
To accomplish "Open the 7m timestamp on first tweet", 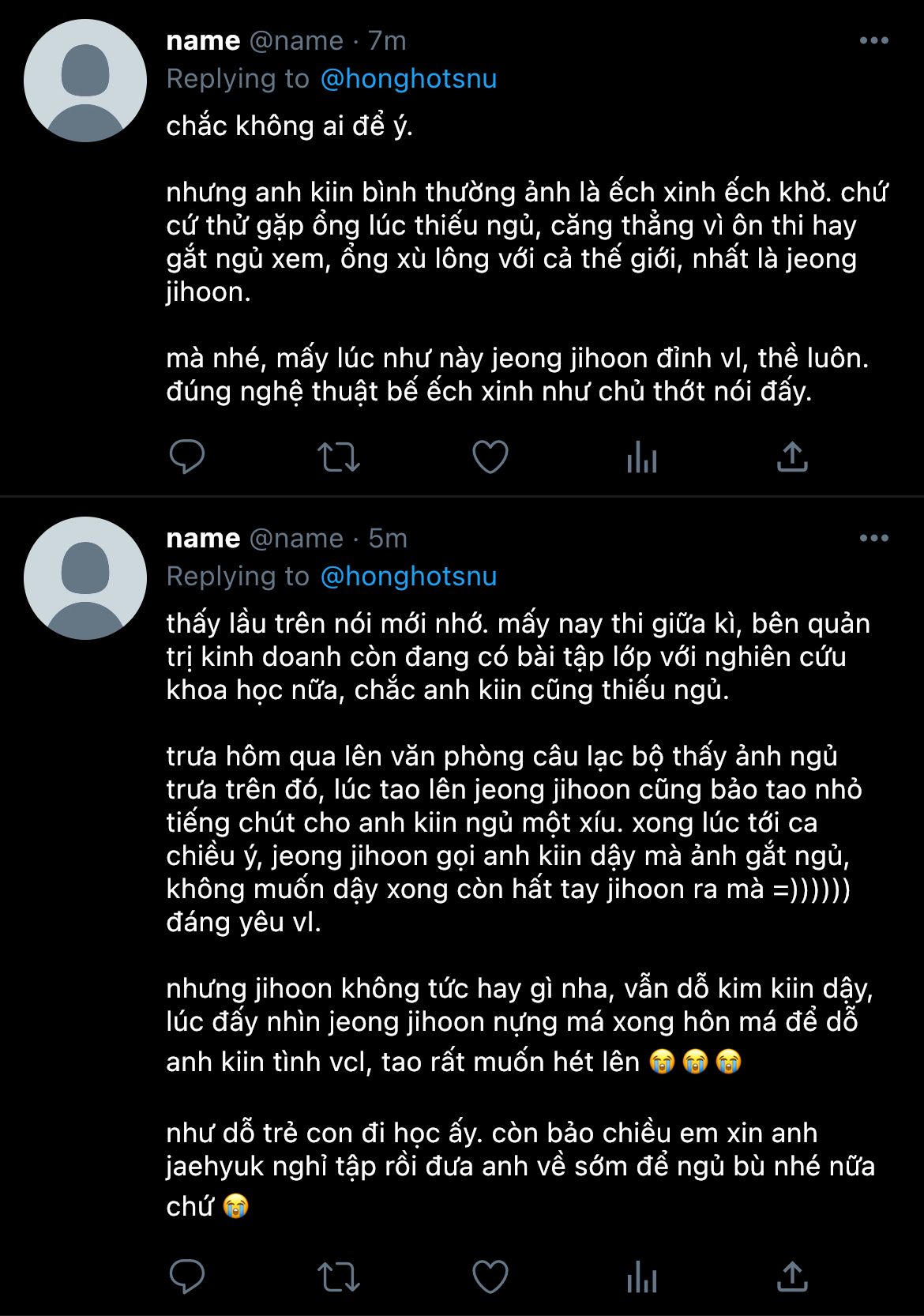I will point(387,40).
